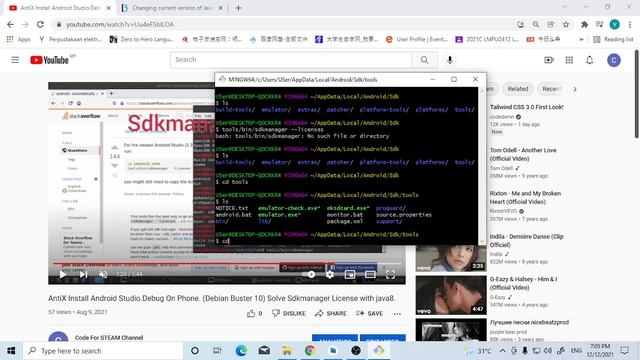Open the player settings gear
The width and height of the screenshot is (640, 360).
(x=330, y=275)
